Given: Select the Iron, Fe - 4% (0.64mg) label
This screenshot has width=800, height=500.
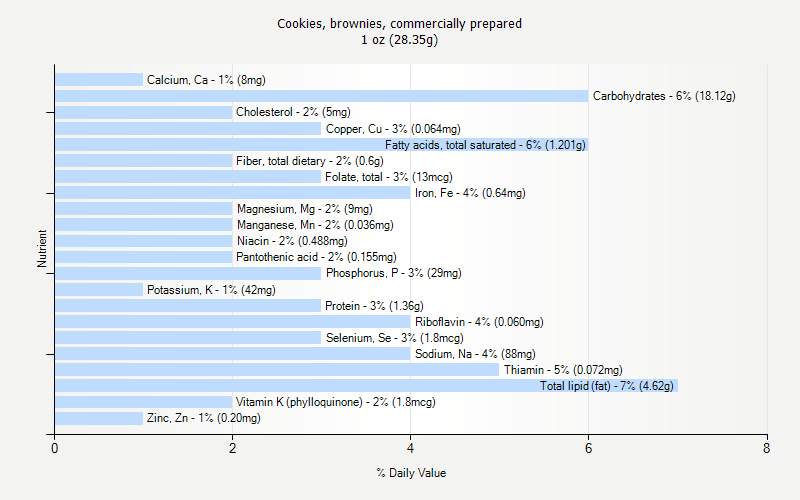Looking at the screenshot, I should [470, 193].
